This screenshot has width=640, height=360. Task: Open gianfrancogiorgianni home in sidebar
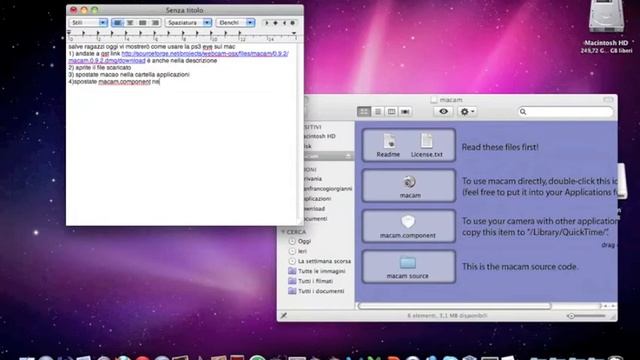[x=327, y=189]
